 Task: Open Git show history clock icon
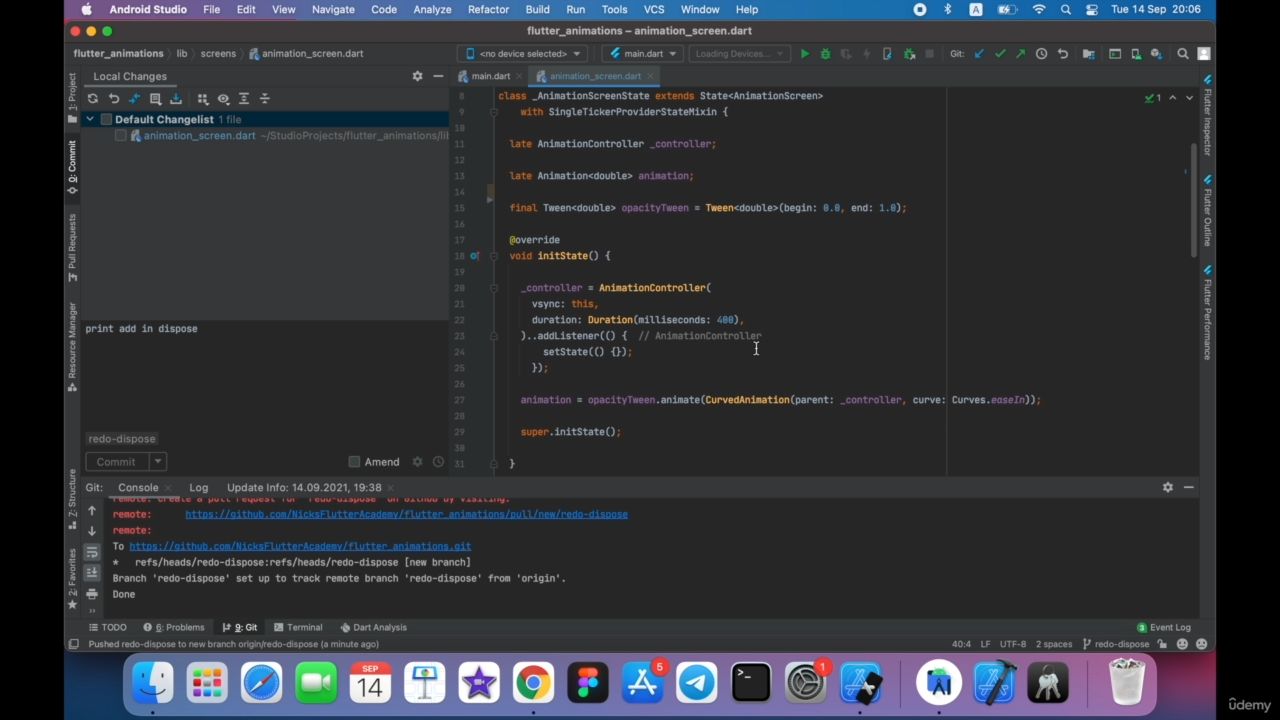pos(1041,54)
